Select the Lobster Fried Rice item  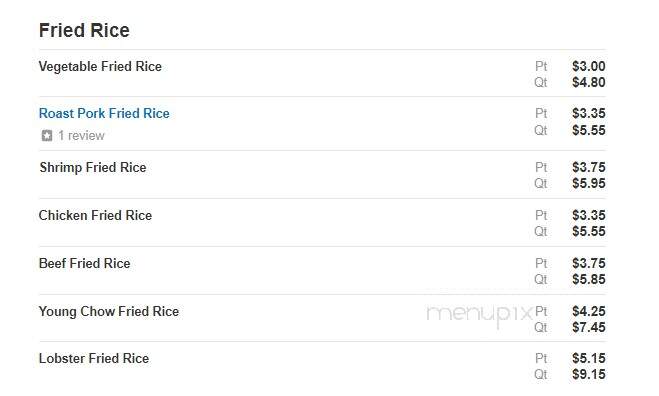pyautogui.click(x=94, y=359)
